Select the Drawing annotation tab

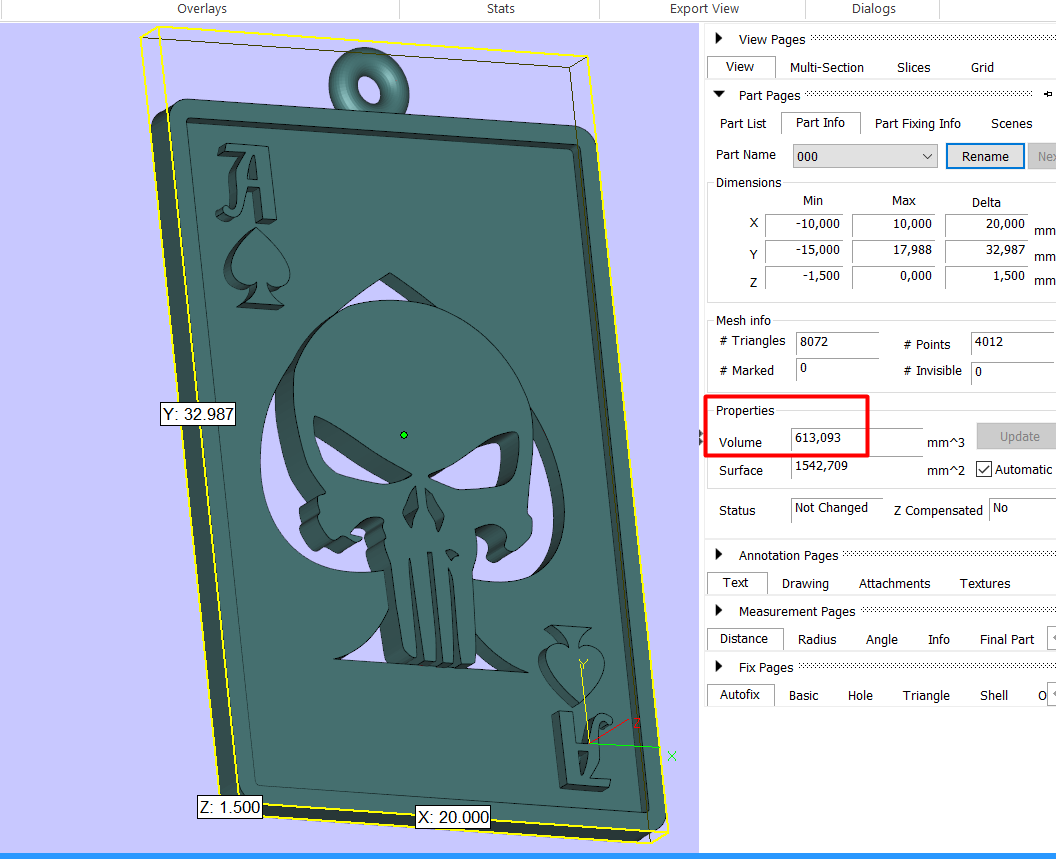(x=805, y=583)
